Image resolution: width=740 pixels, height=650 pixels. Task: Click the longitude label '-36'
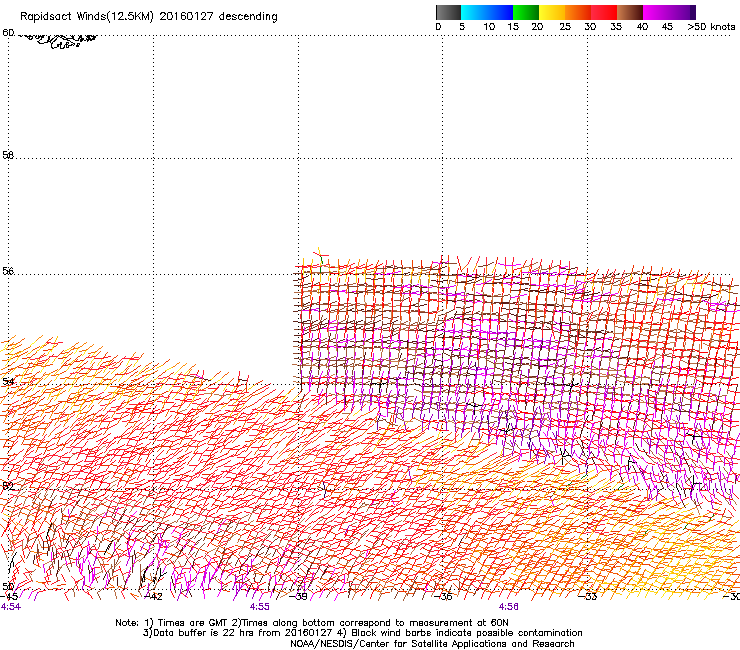pyautogui.click(x=444, y=597)
